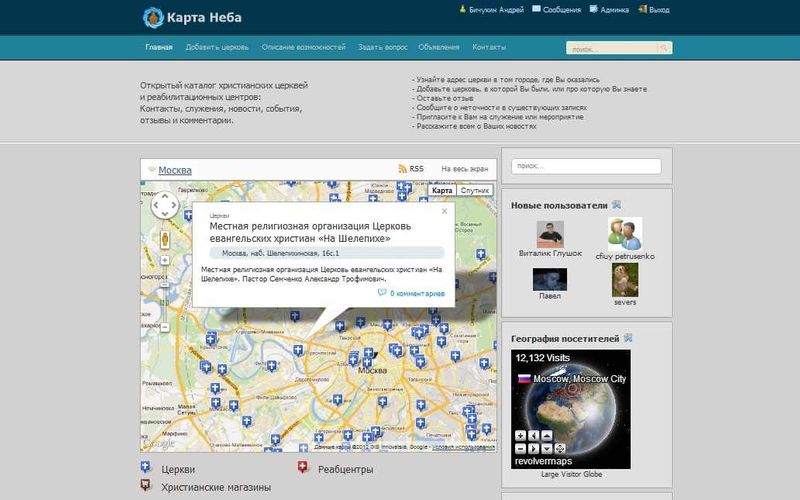Open the severs user avatar
Image resolution: width=800 pixels, height=500 pixels.
(625, 280)
